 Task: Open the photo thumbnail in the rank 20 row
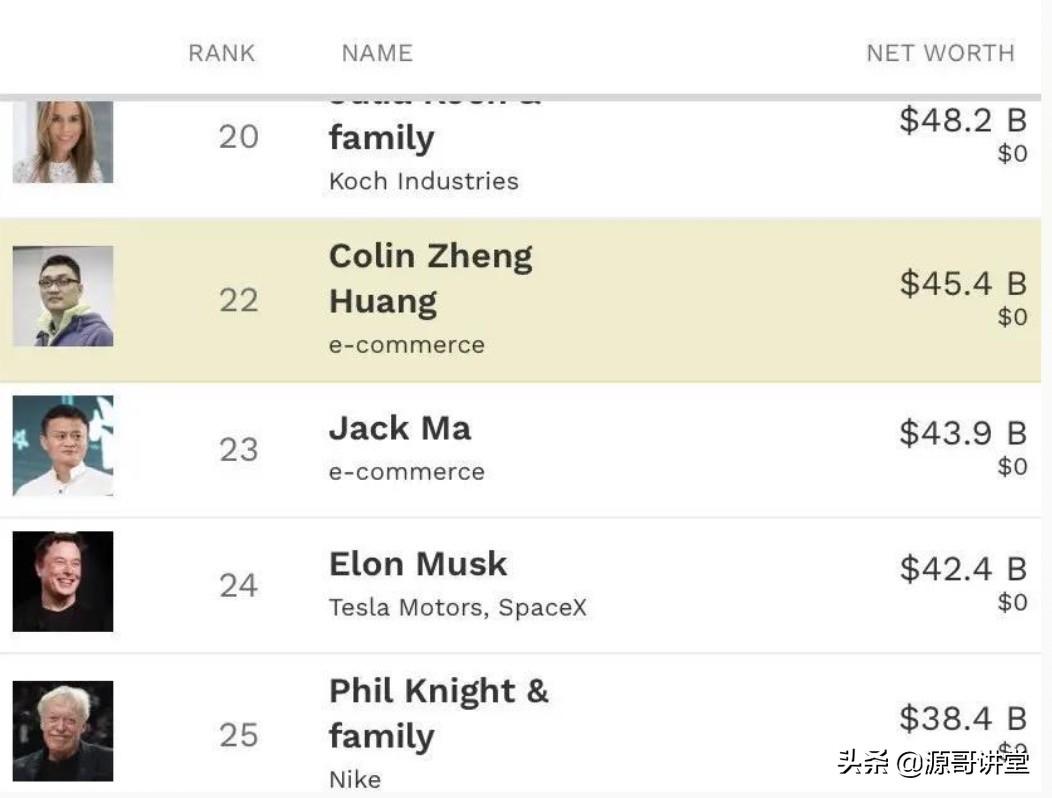(63, 141)
